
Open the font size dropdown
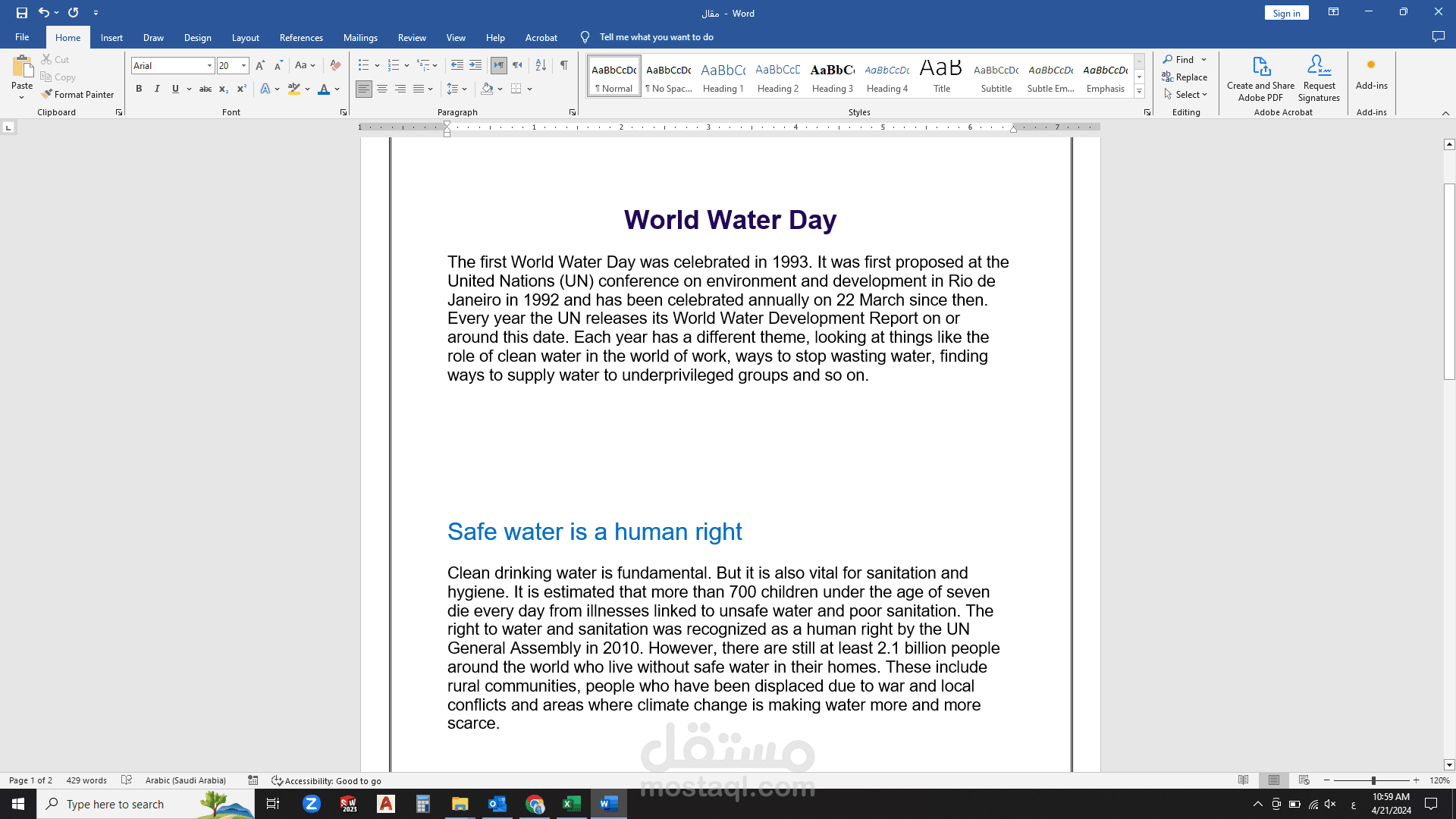(243, 66)
